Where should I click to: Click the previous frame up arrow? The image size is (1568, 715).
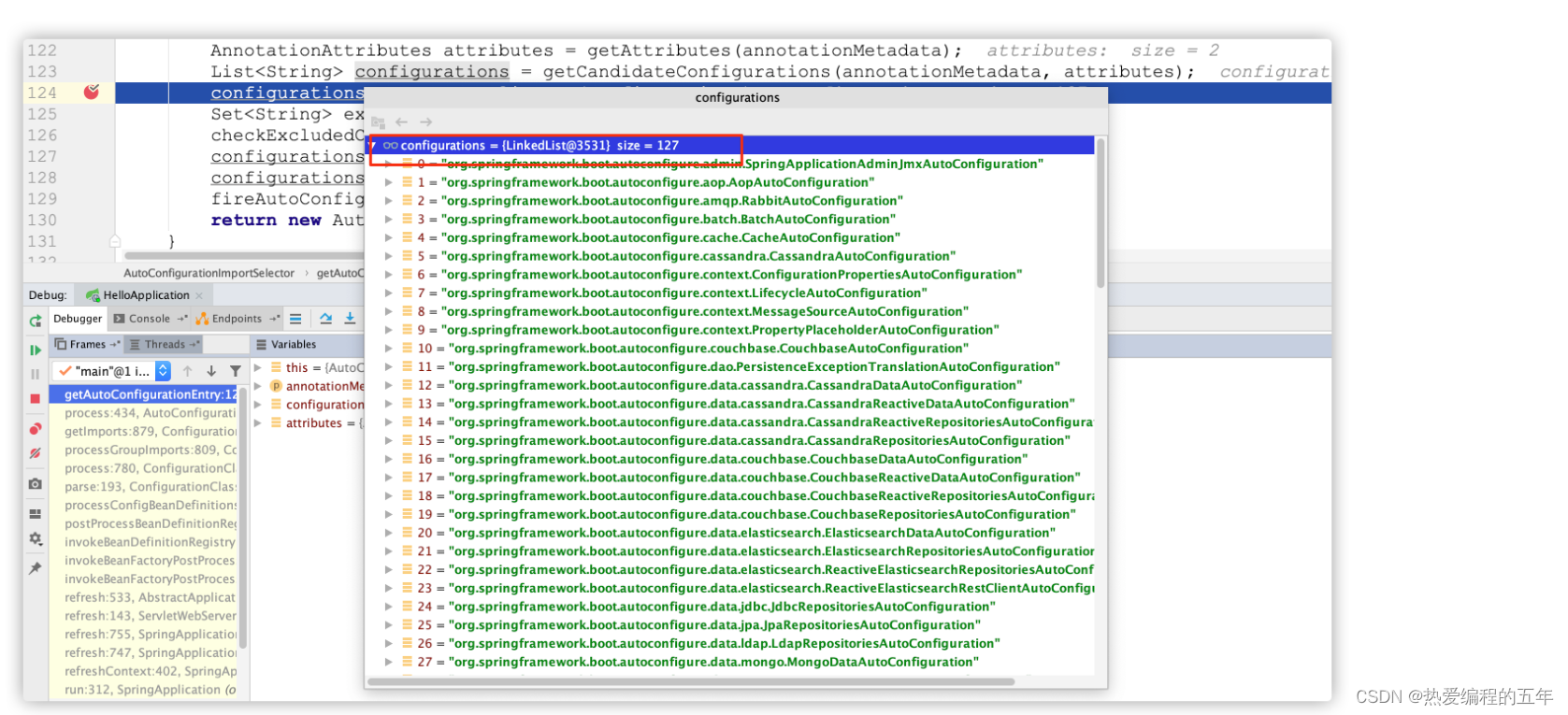click(x=188, y=371)
